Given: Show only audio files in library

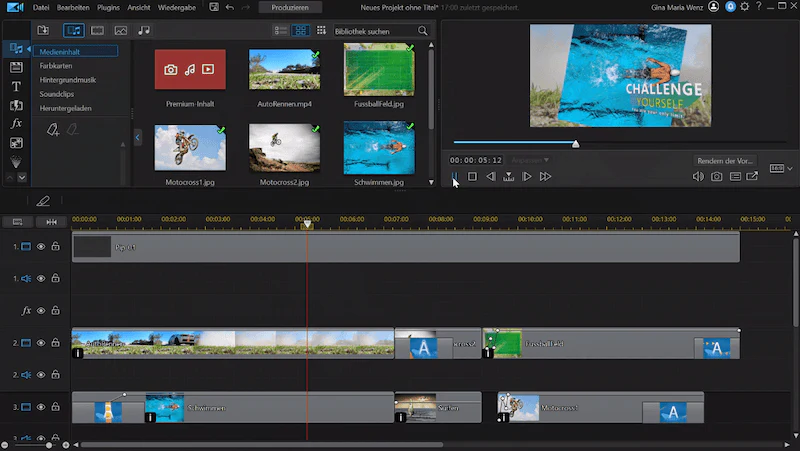Looking at the screenshot, I should pyautogui.click(x=144, y=31).
